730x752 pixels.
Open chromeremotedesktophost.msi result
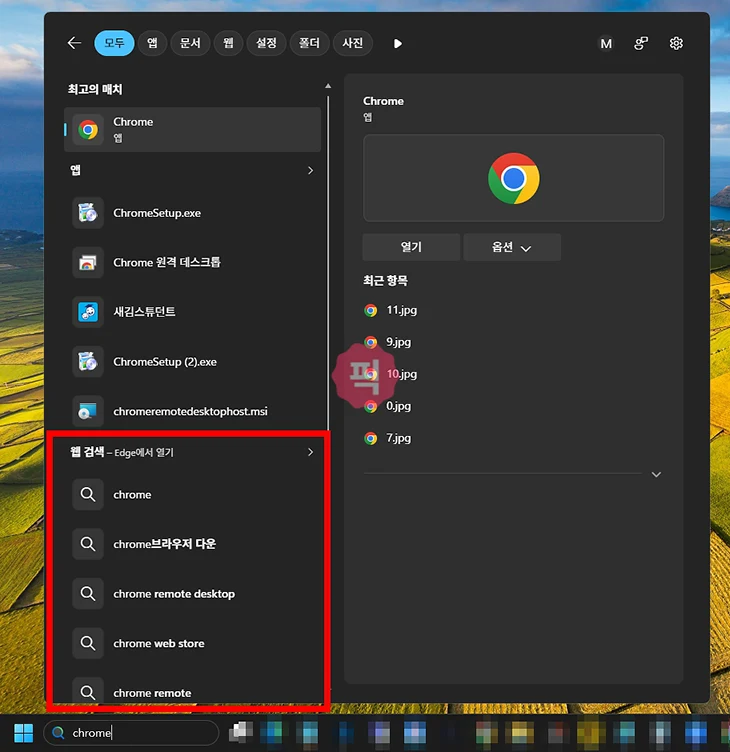click(192, 411)
